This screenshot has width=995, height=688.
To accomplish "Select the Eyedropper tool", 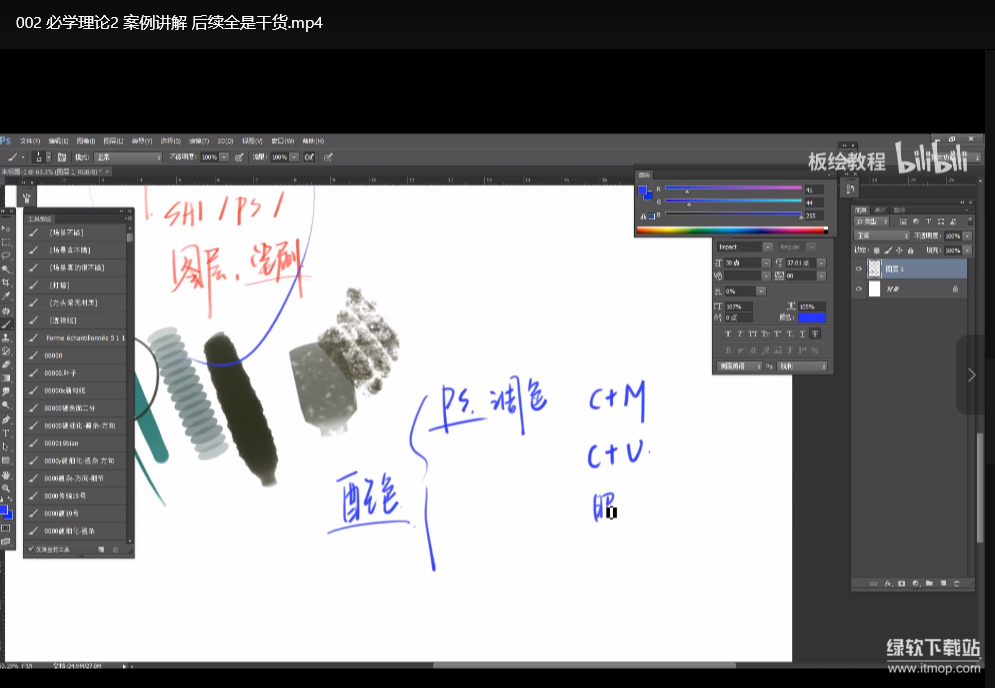I will point(6,296).
